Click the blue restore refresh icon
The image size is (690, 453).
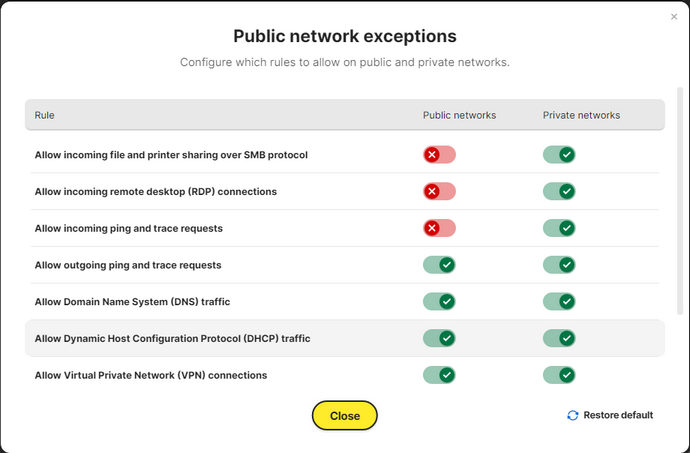pos(573,415)
